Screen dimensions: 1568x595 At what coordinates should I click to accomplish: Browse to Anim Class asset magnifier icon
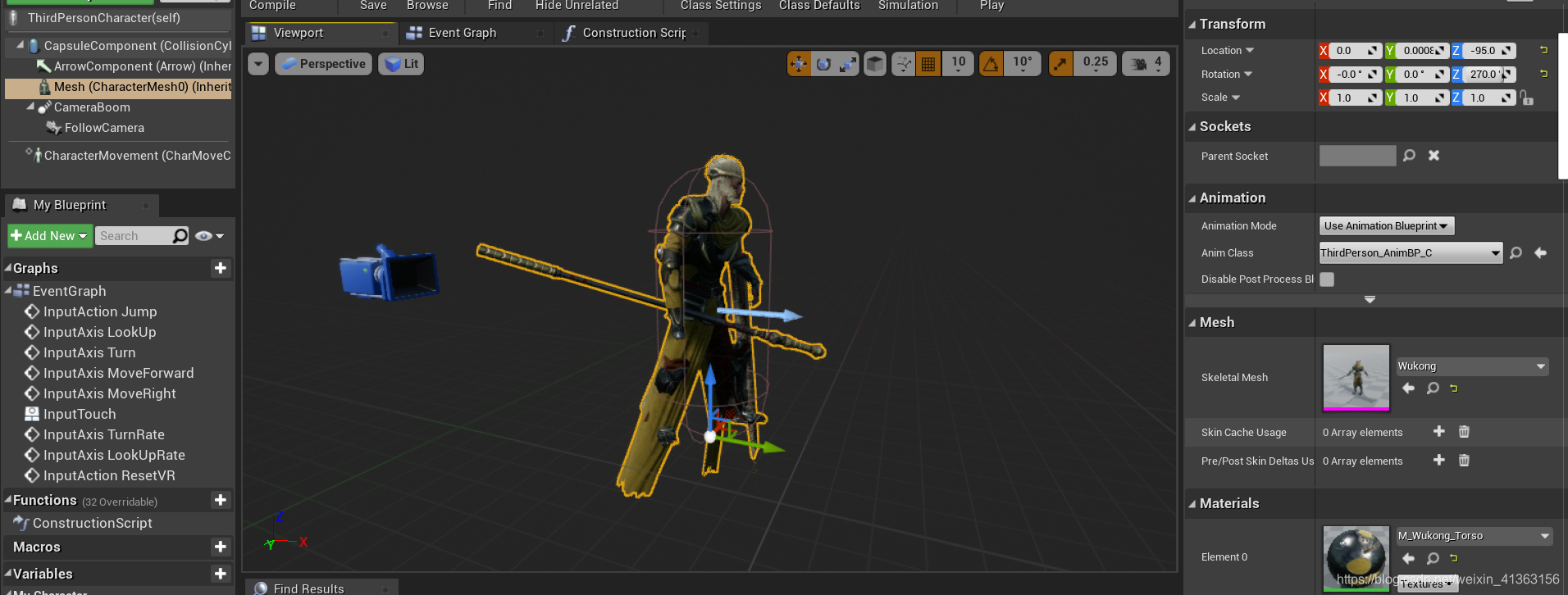pos(1516,252)
